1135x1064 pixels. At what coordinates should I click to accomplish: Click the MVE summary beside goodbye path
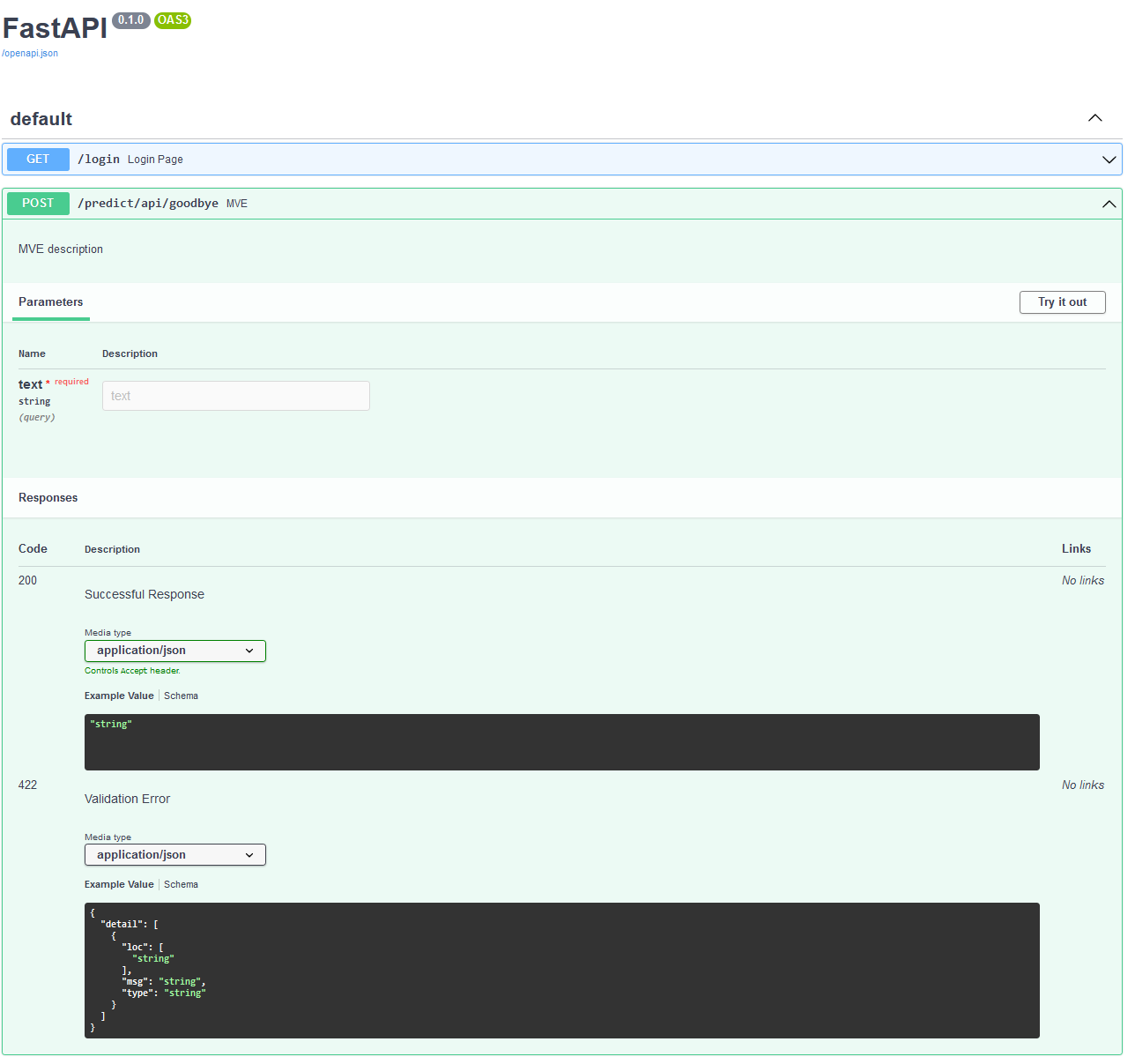click(237, 204)
